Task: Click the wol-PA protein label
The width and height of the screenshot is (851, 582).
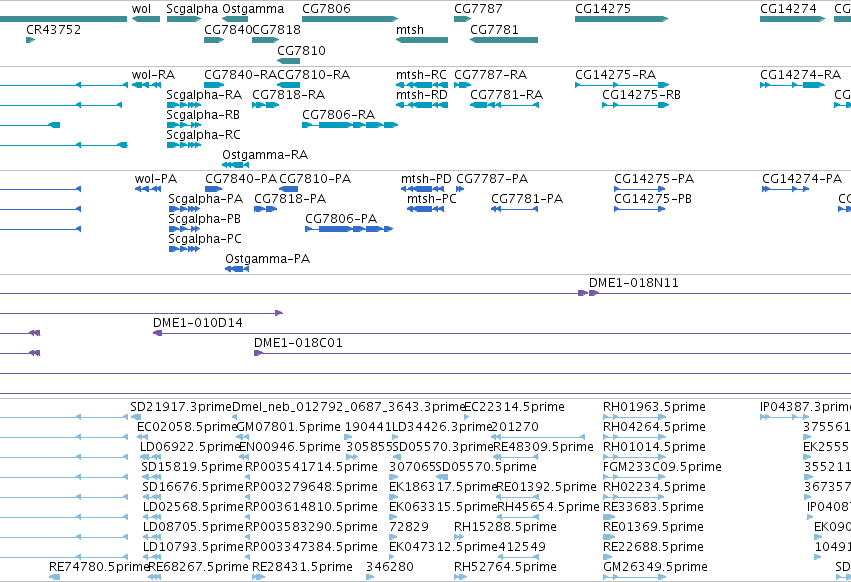Action: click(x=156, y=179)
